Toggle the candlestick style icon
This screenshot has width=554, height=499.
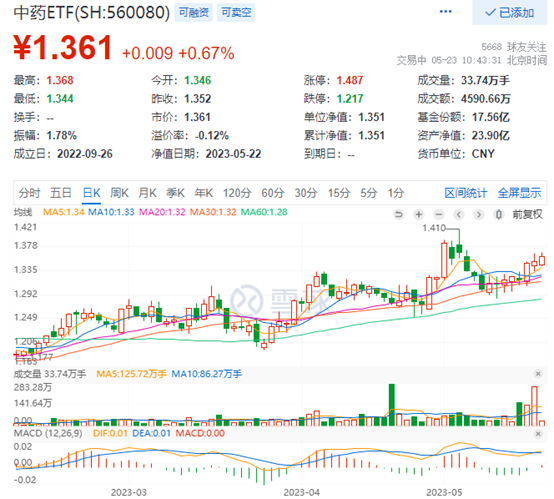(499, 214)
